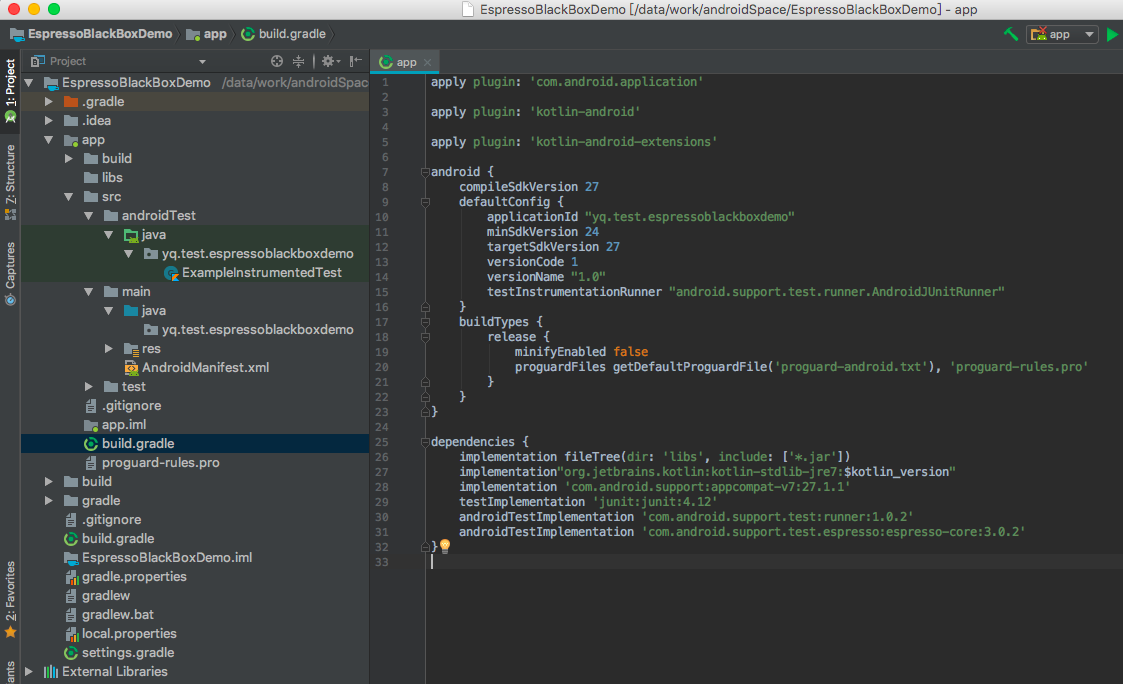Click the res folder icon
1123x684 pixels.
click(130, 349)
